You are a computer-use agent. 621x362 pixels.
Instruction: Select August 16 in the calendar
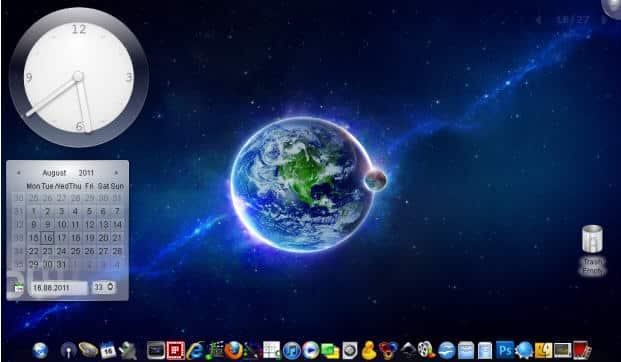point(48,238)
